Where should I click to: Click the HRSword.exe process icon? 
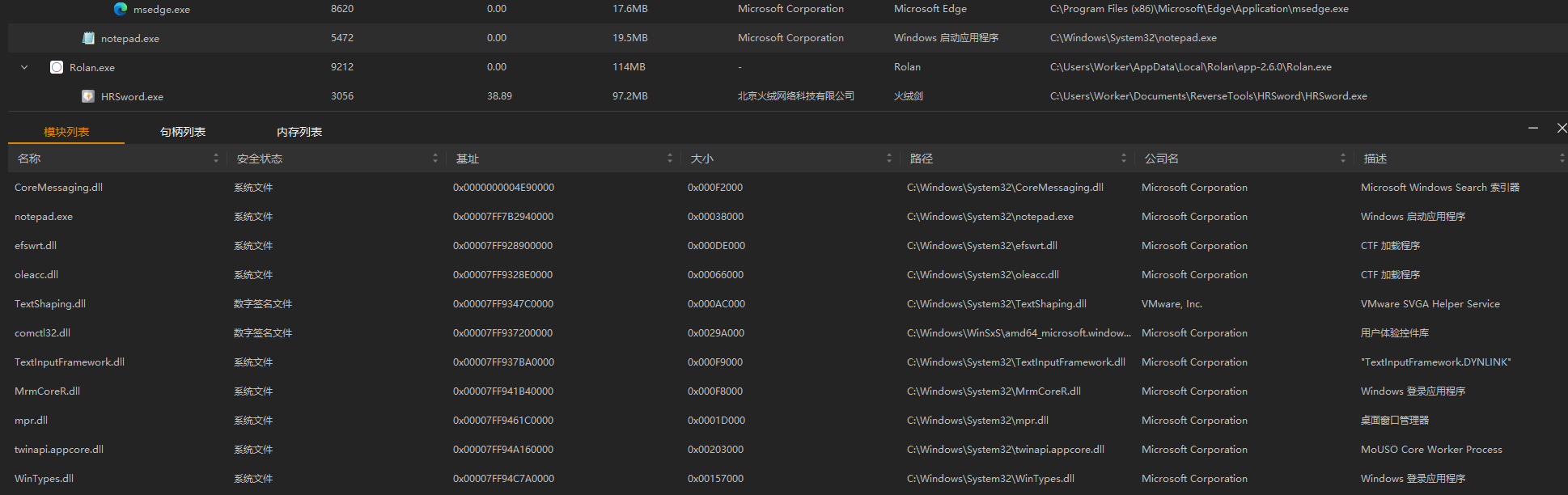click(88, 96)
